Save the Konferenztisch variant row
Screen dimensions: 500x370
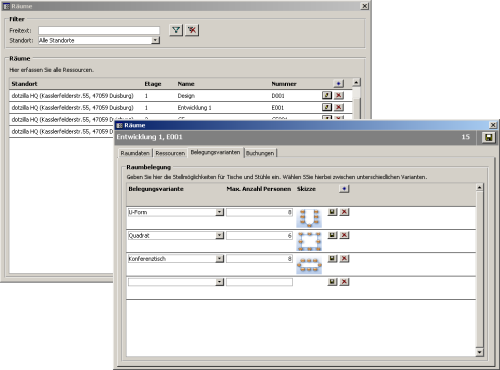(332, 259)
